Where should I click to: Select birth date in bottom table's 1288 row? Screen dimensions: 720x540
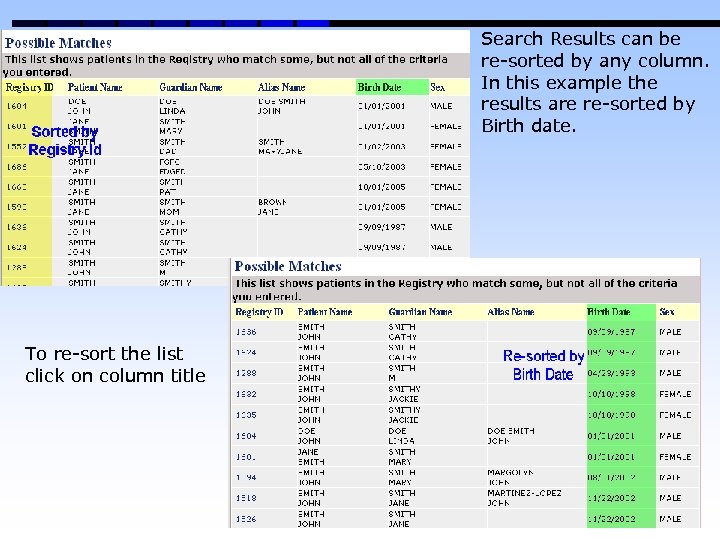(x=611, y=373)
